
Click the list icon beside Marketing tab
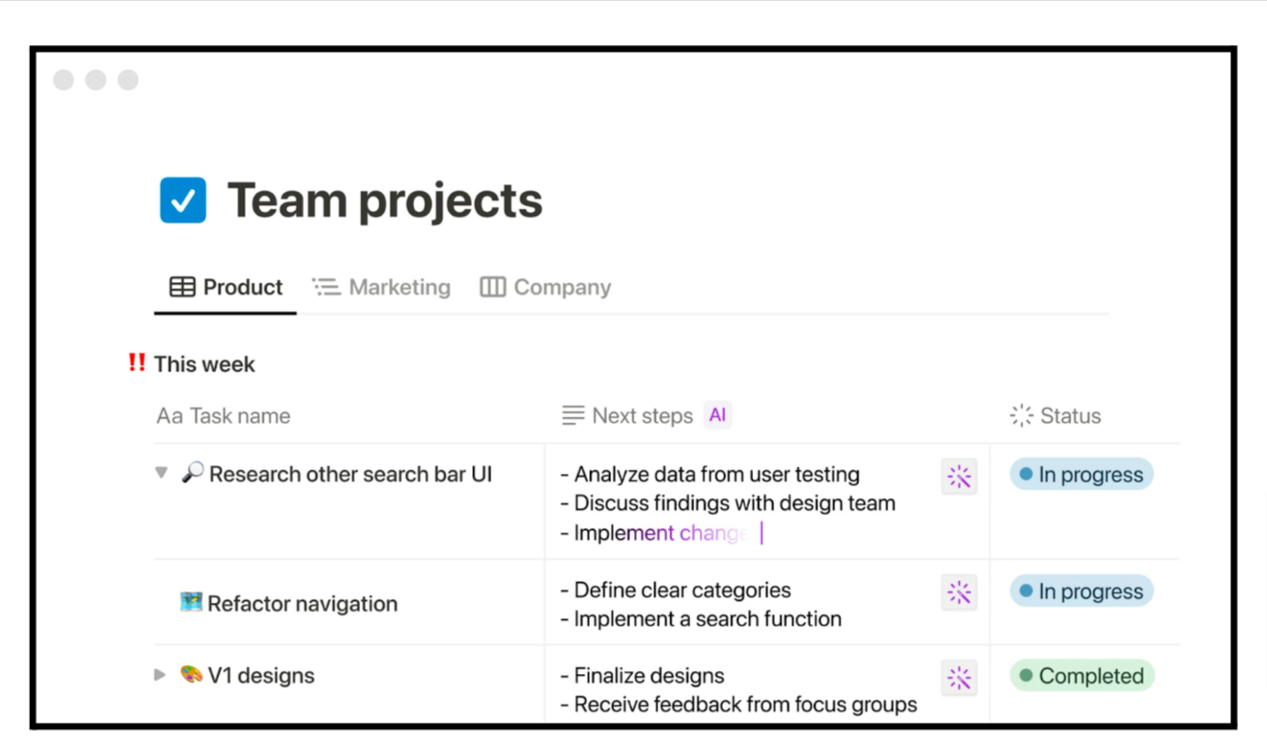point(326,286)
